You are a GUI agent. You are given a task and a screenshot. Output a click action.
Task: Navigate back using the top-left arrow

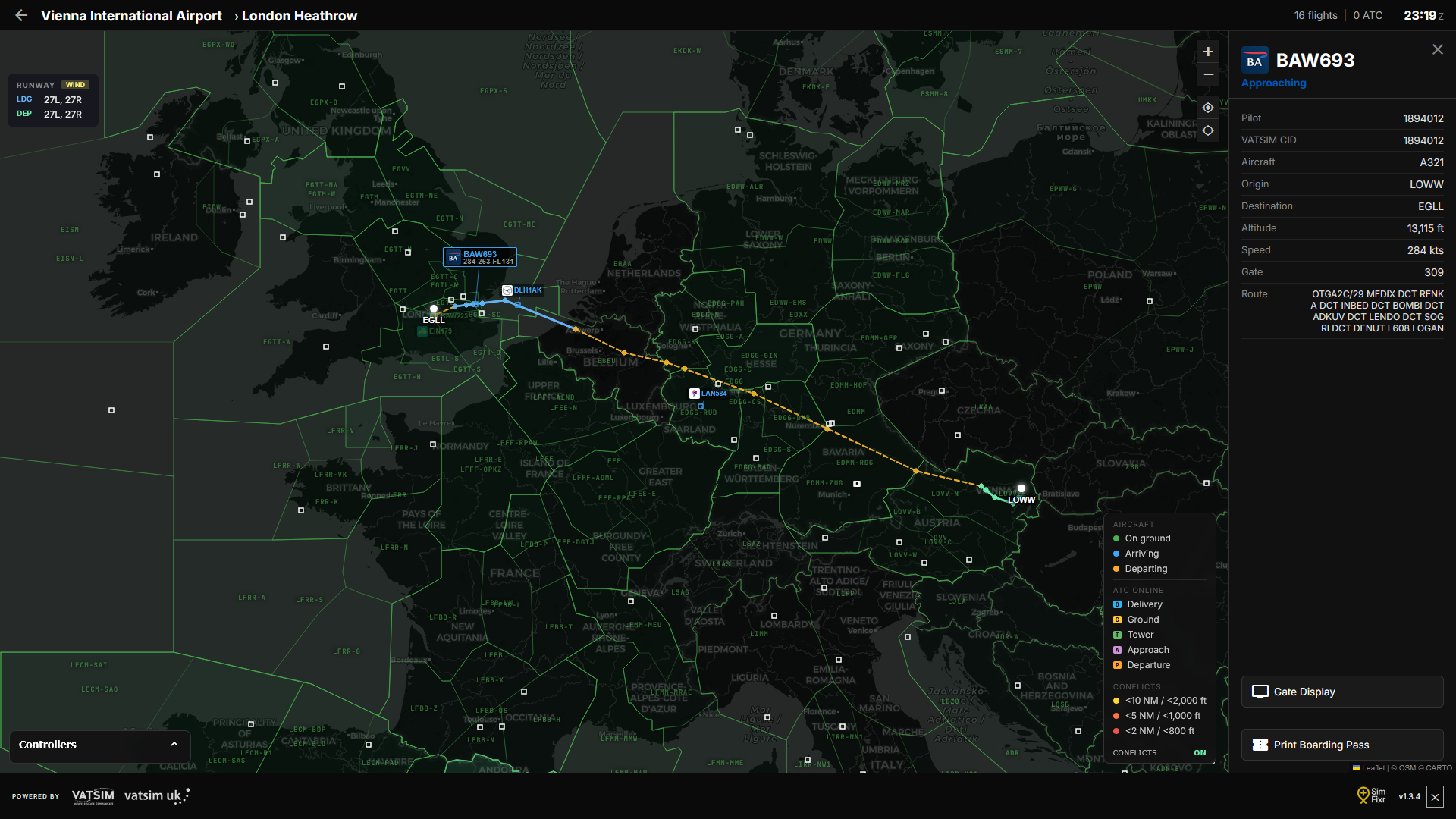20,15
